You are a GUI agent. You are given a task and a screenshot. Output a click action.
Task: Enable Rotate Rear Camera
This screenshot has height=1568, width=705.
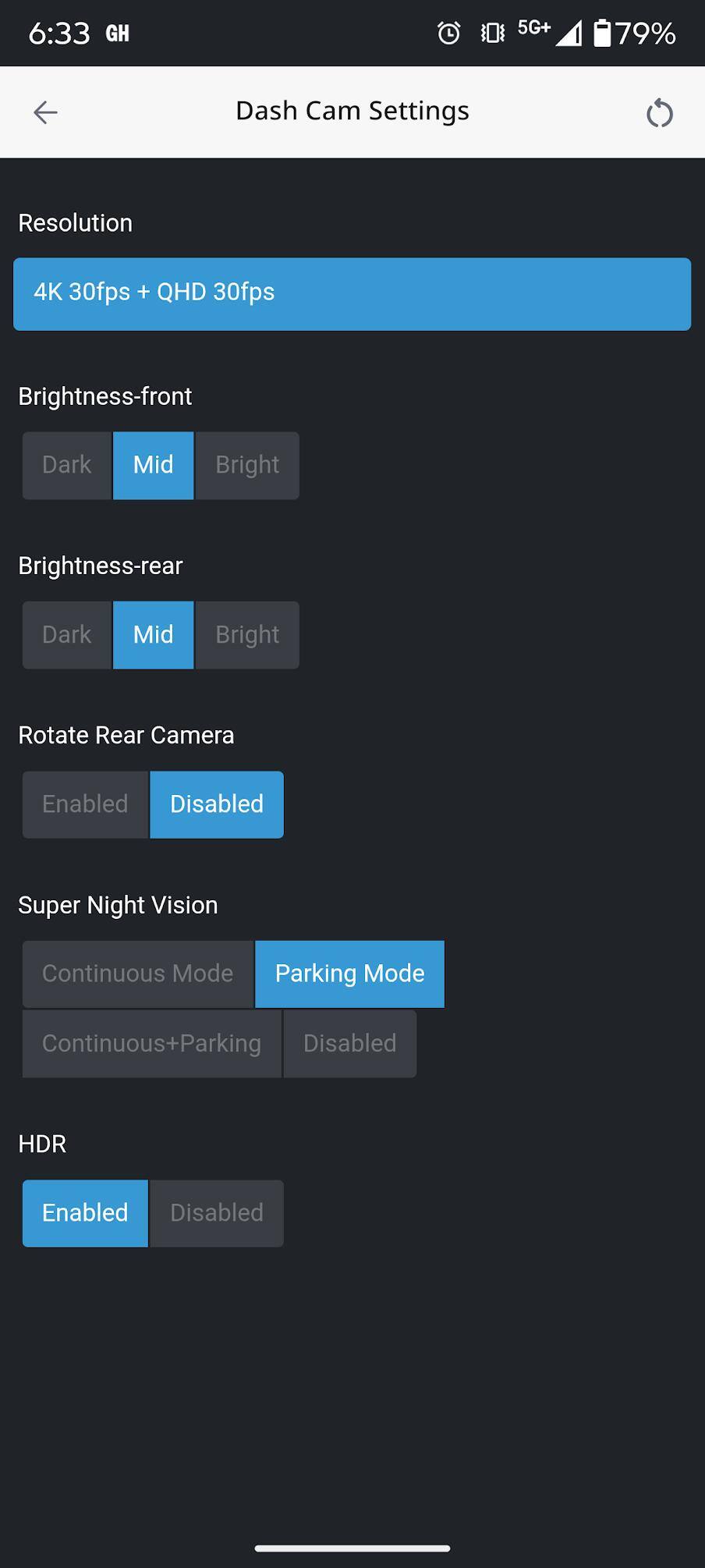(85, 804)
